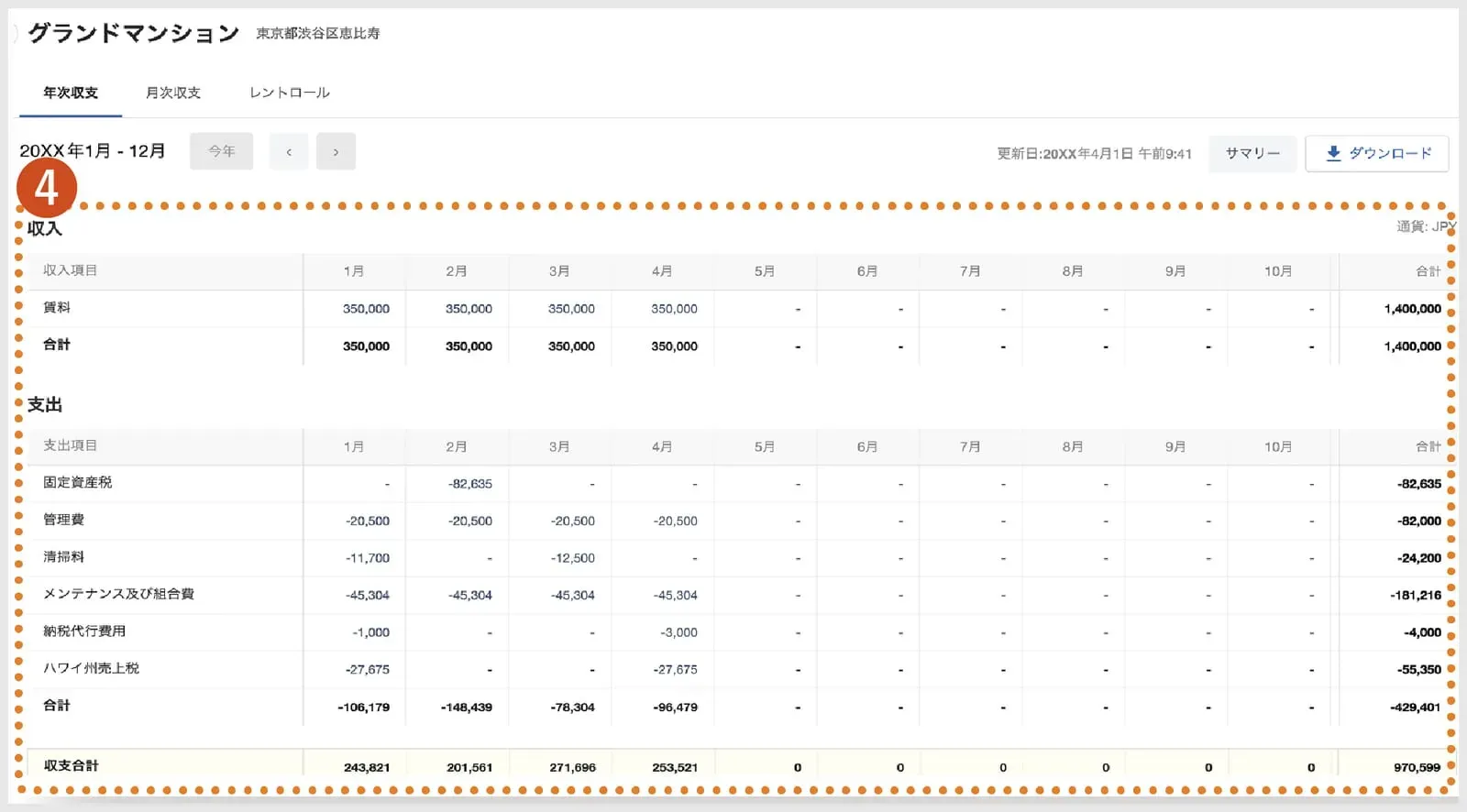Open the サマリー view button
Viewport: 1467px width, 812px height.
(1252, 153)
